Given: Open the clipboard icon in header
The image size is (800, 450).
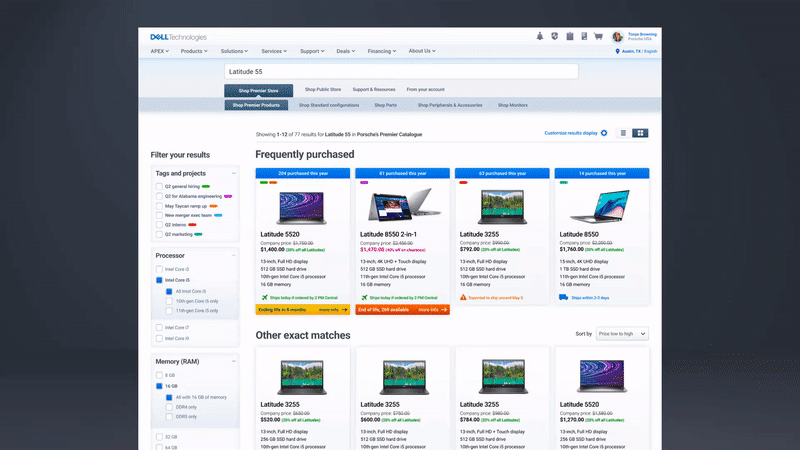Looking at the screenshot, I should [570, 36].
